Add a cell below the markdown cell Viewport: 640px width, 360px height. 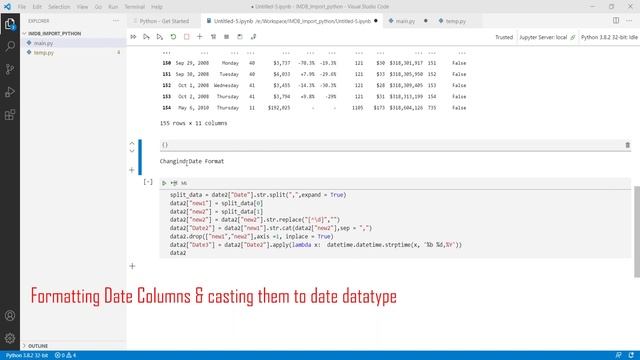tap(132, 170)
